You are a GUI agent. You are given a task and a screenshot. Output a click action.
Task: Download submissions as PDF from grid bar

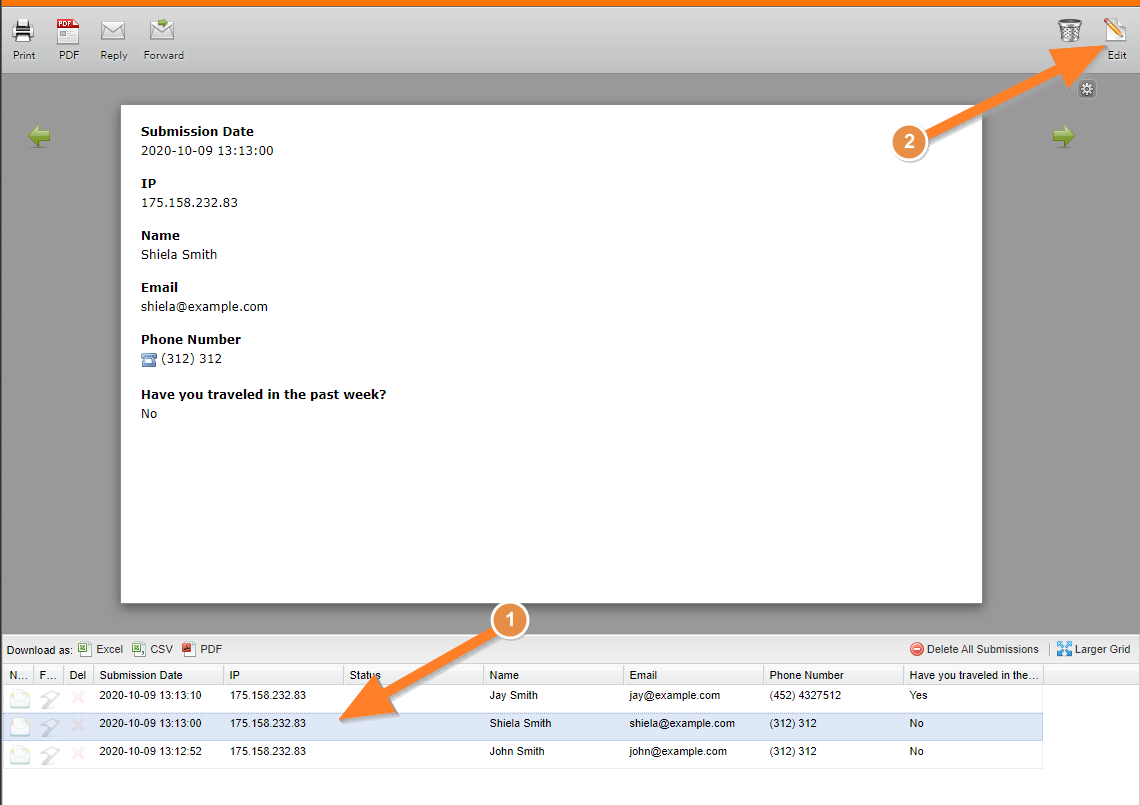(202, 649)
